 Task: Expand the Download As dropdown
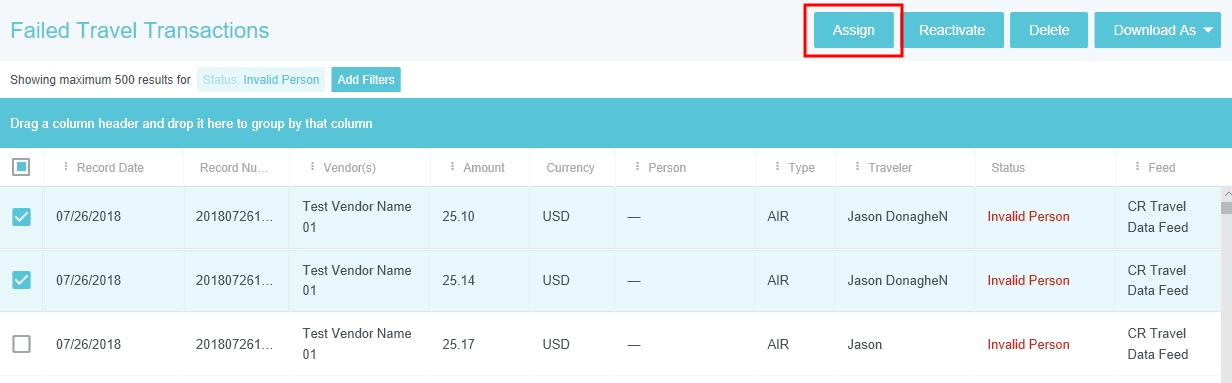(x=1157, y=30)
